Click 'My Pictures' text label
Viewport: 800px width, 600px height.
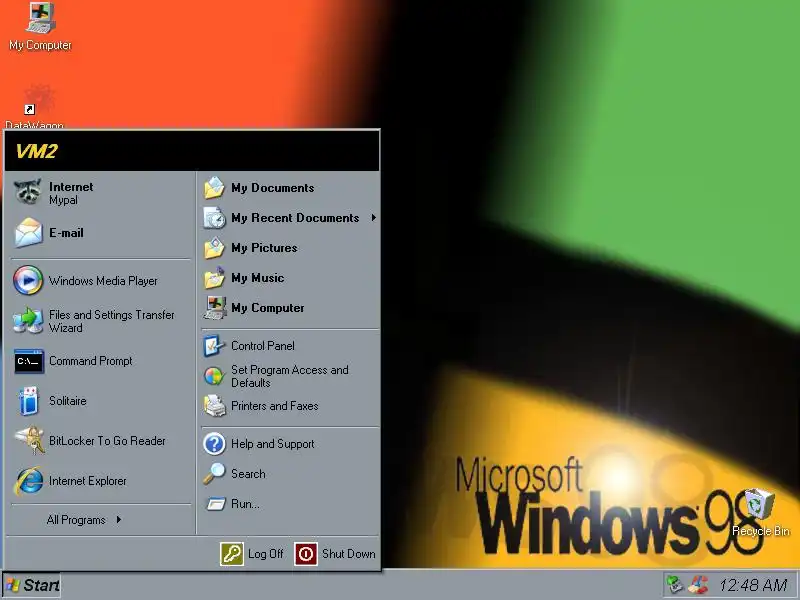pyautogui.click(x=264, y=248)
